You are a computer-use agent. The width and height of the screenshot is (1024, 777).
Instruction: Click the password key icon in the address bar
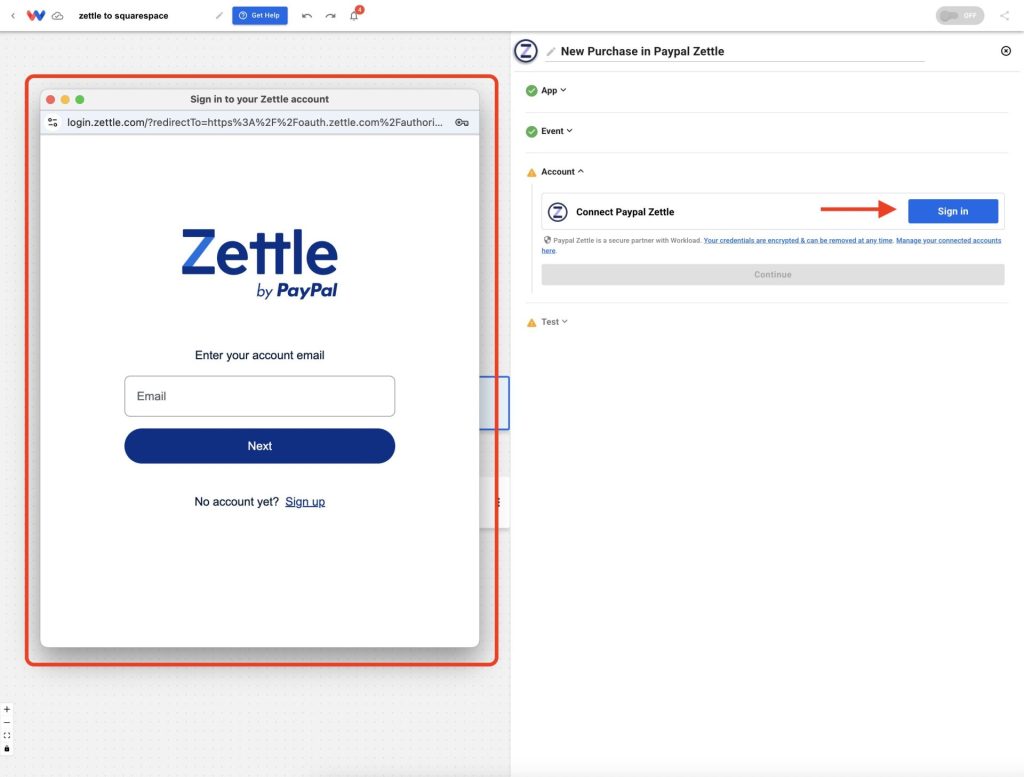(462, 122)
